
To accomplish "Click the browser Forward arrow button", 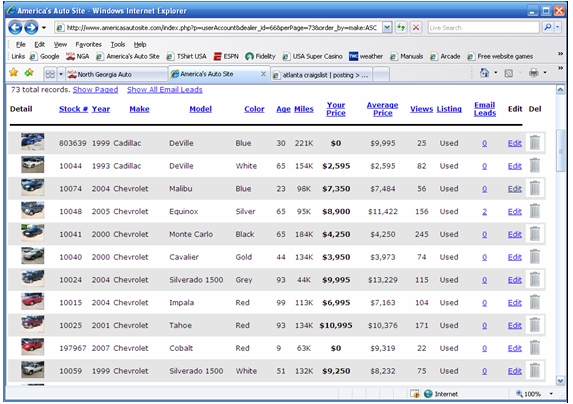I will click(x=31, y=27).
